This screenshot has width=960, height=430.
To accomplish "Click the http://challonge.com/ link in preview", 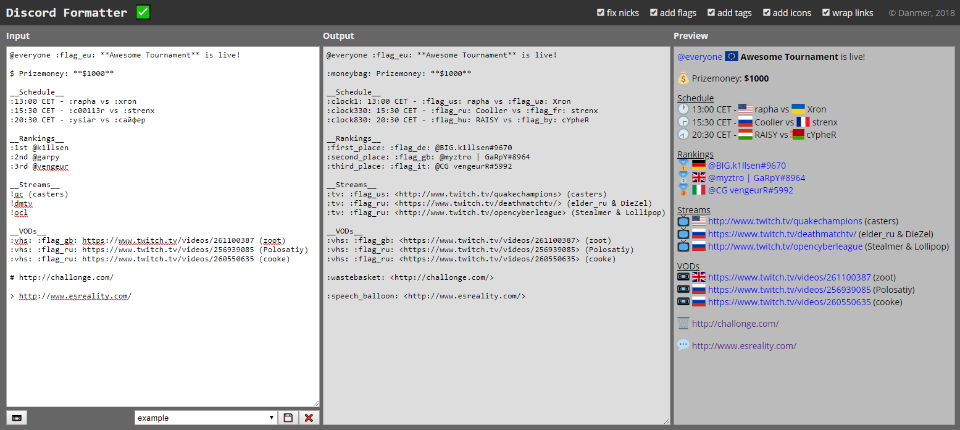I will [x=735, y=324].
